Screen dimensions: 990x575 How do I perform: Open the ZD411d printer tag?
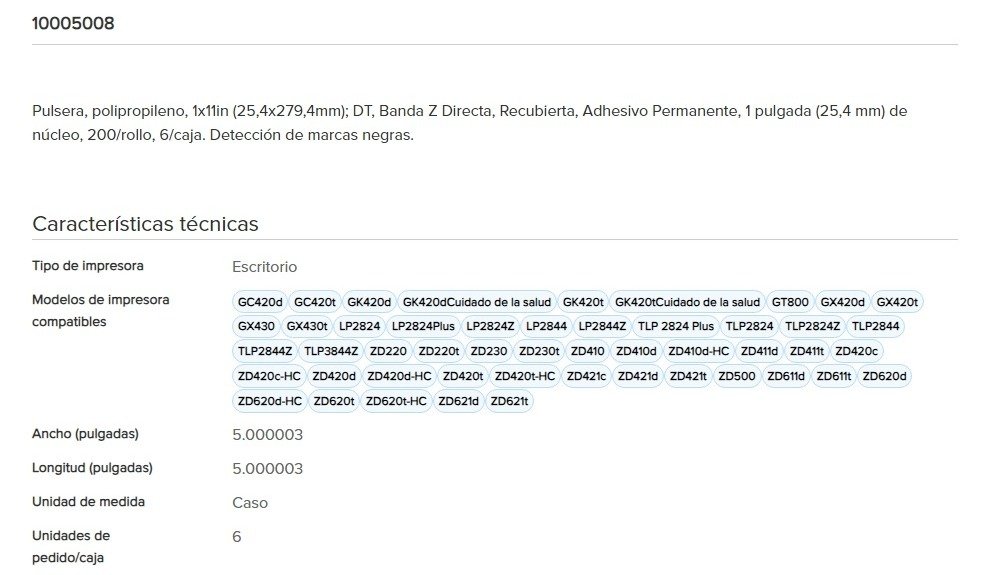pyautogui.click(x=759, y=351)
